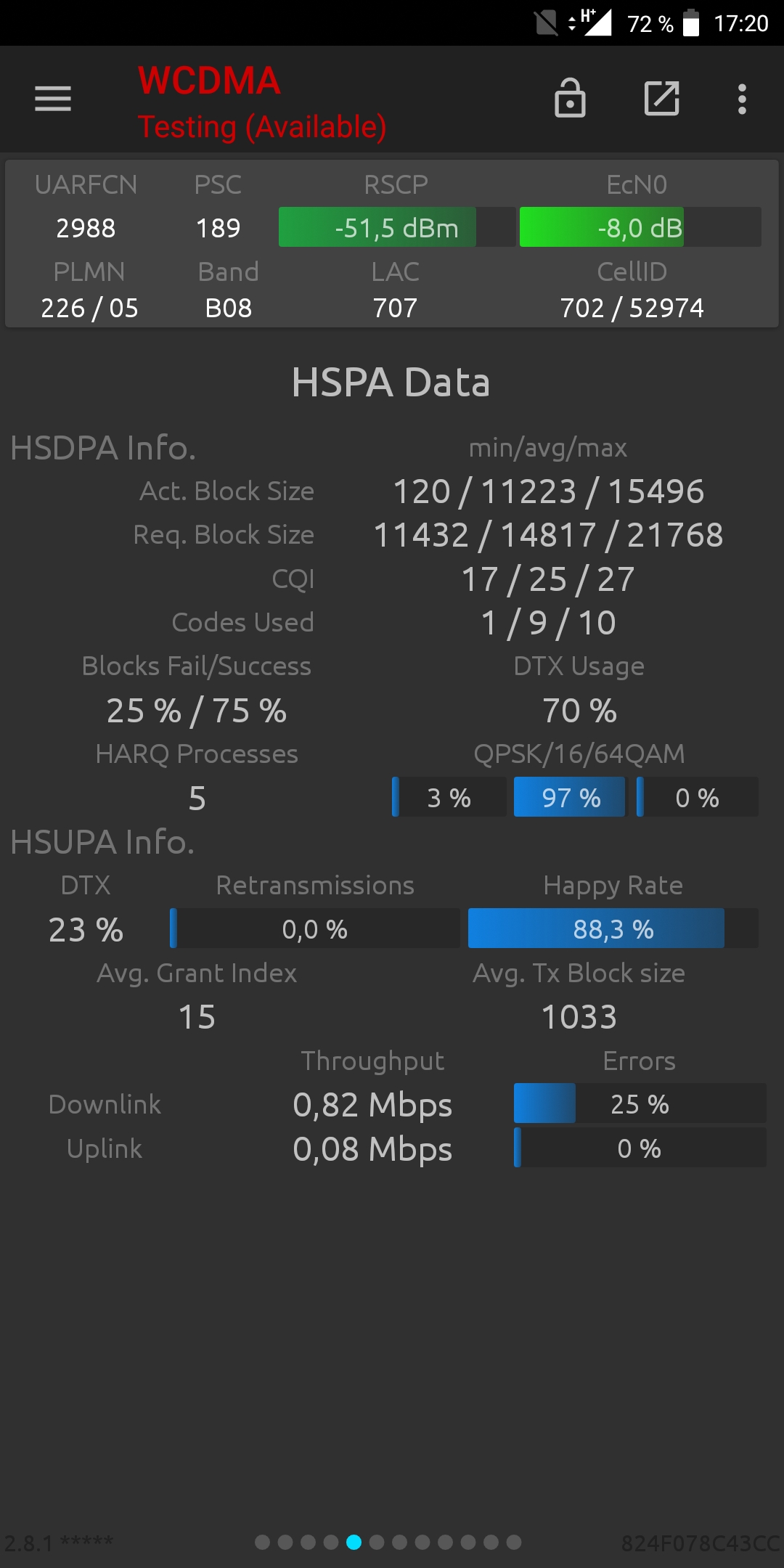This screenshot has height=1568, width=784.
Task: Tap the no-SIM status icon
Action: 546,23
